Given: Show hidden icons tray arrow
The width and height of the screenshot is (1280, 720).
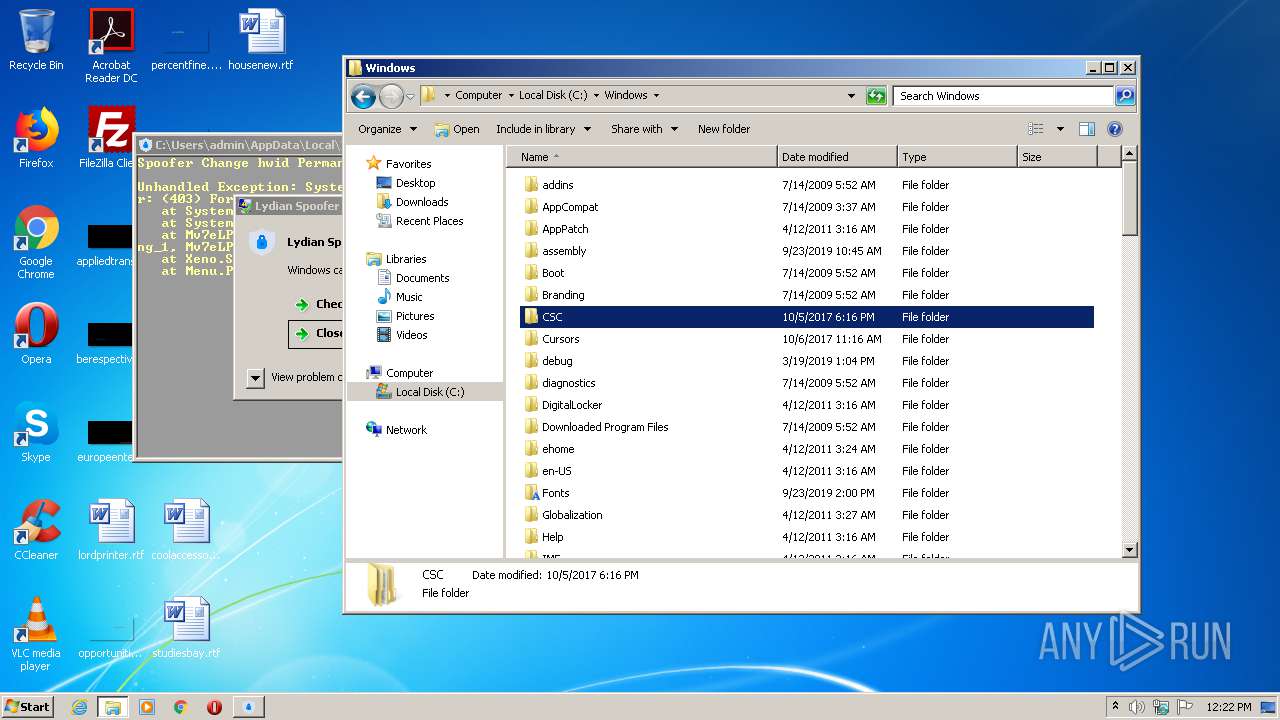Looking at the screenshot, I should point(1116,706).
